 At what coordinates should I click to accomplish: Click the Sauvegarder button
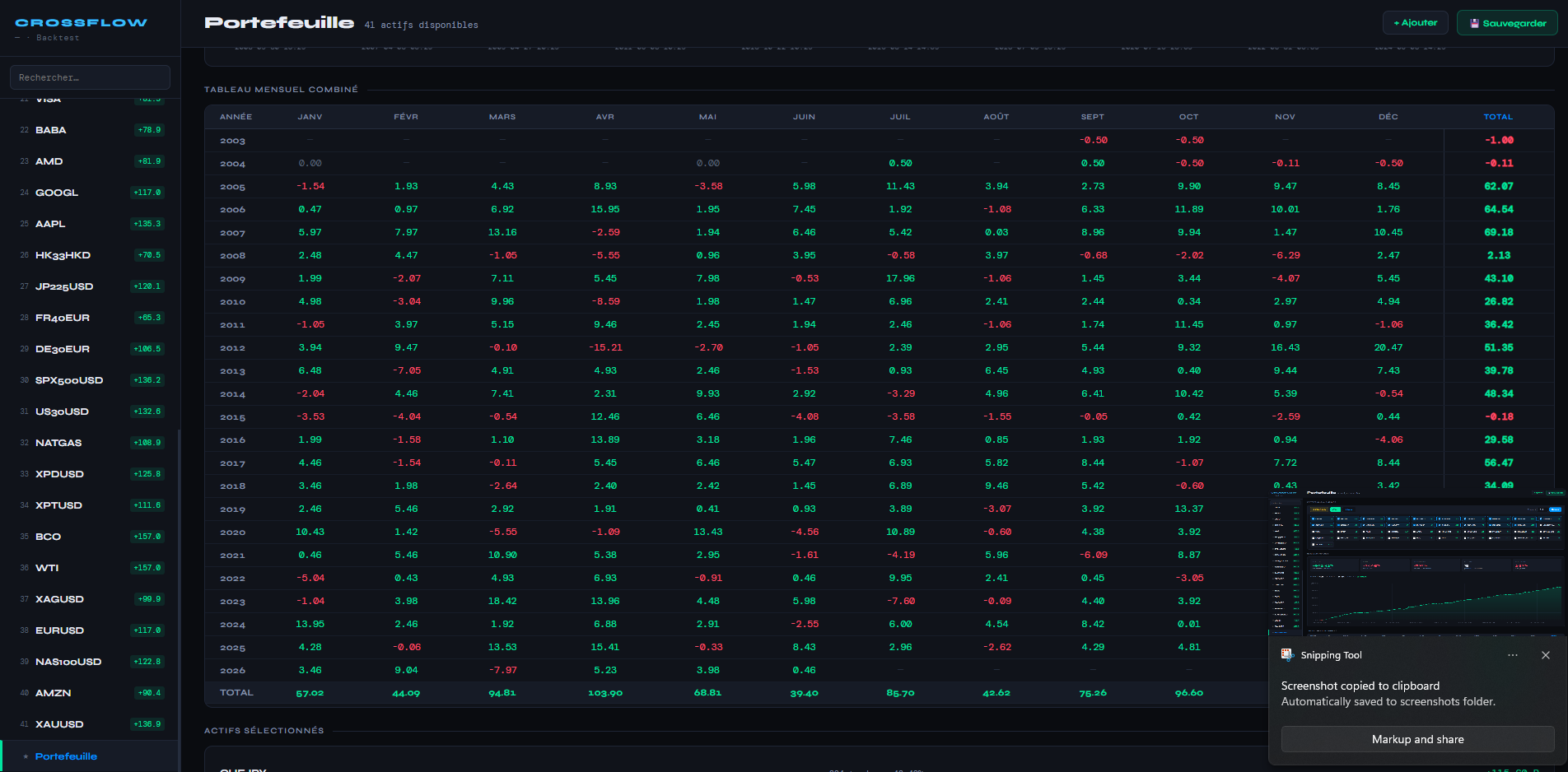point(1507,23)
